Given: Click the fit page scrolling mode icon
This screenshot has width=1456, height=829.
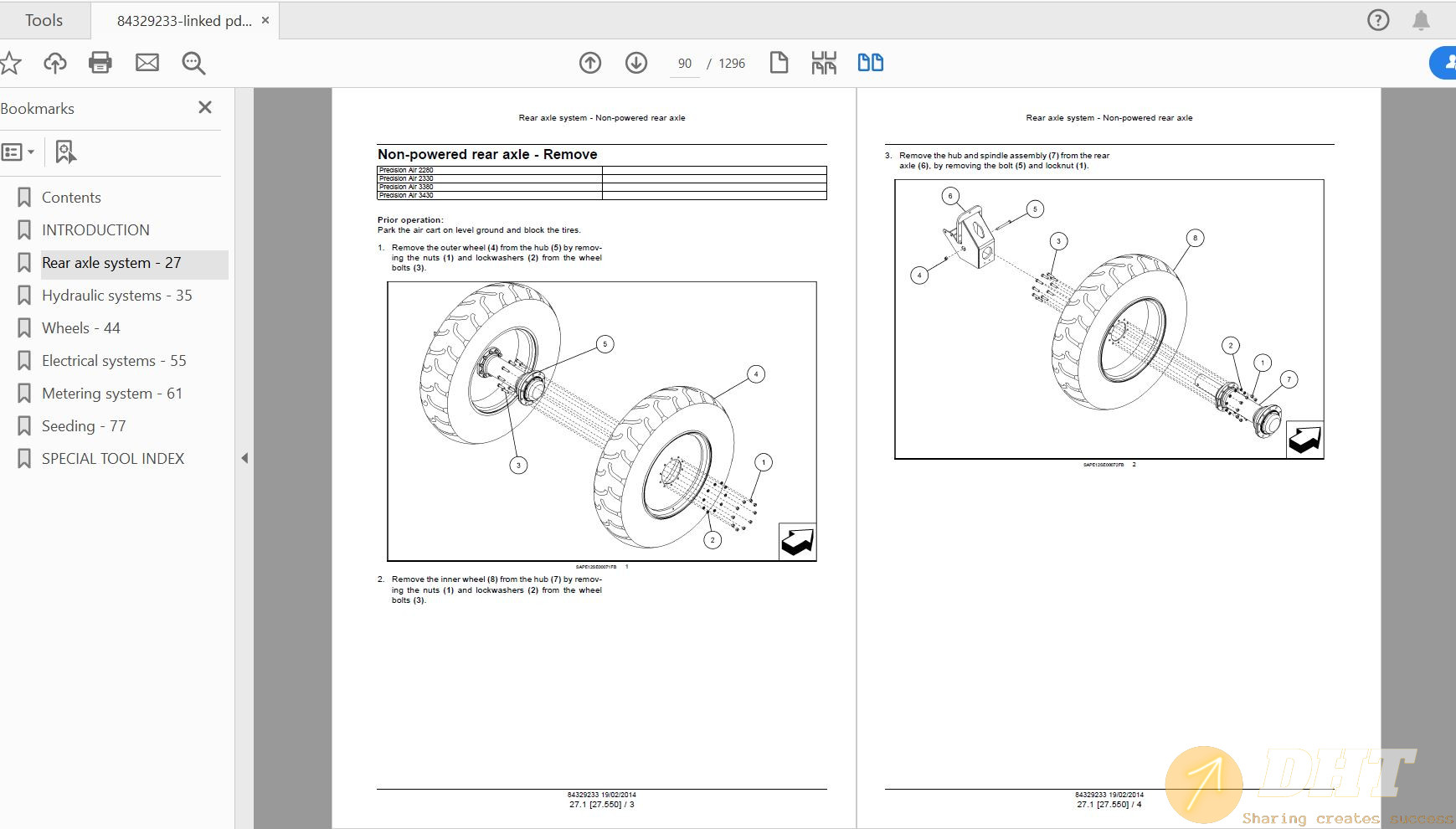Looking at the screenshot, I should 824,63.
